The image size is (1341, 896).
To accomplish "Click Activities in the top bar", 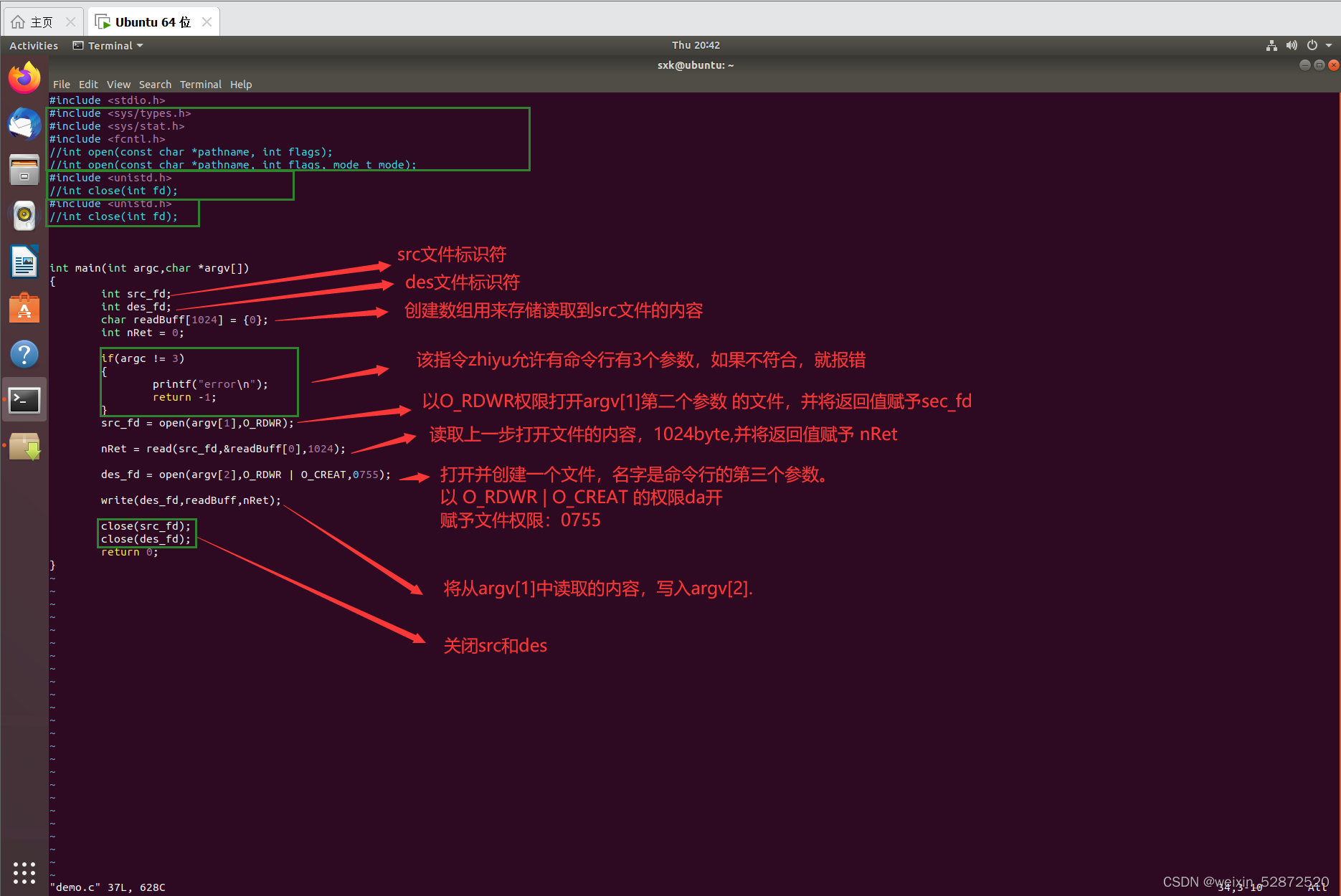I will 33,45.
